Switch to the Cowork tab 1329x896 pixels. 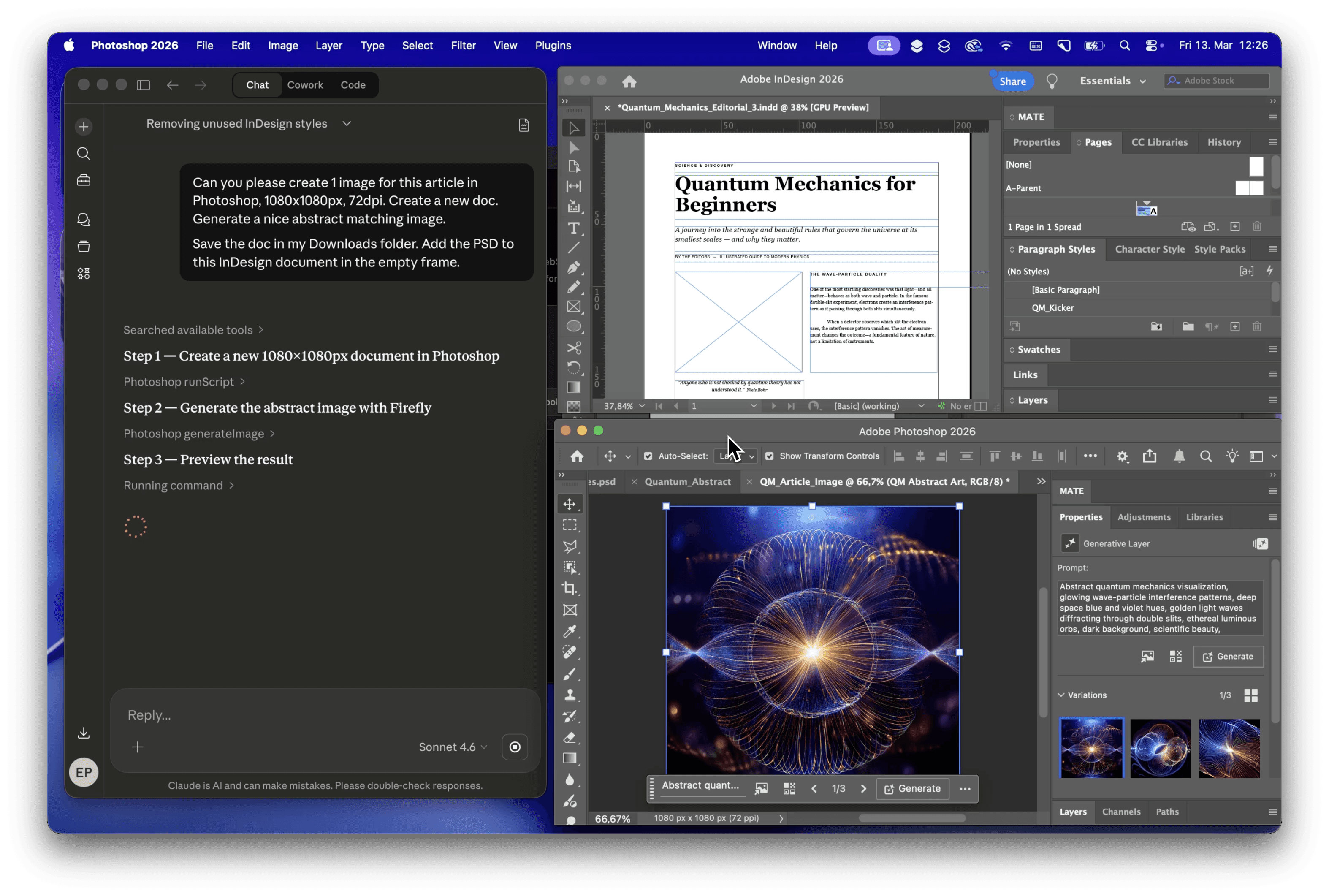(x=304, y=84)
